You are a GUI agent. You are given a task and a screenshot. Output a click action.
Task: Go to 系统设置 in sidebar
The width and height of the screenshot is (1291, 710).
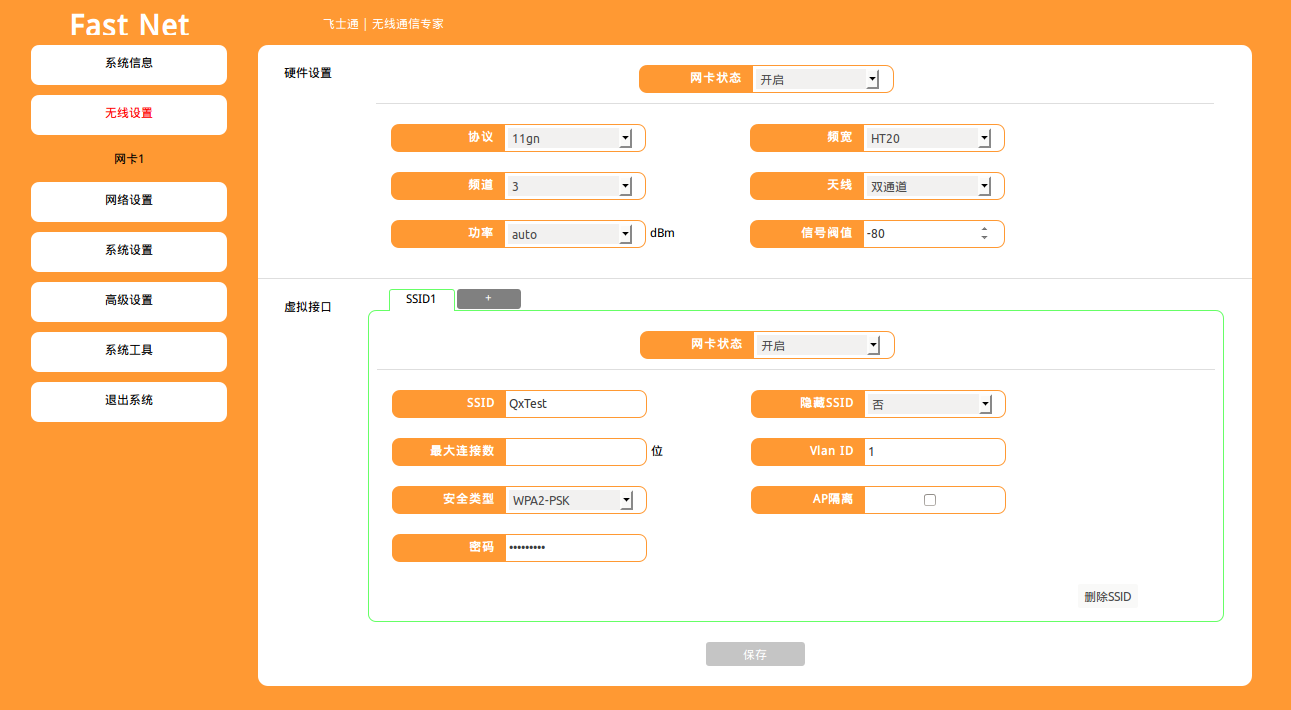tap(129, 251)
